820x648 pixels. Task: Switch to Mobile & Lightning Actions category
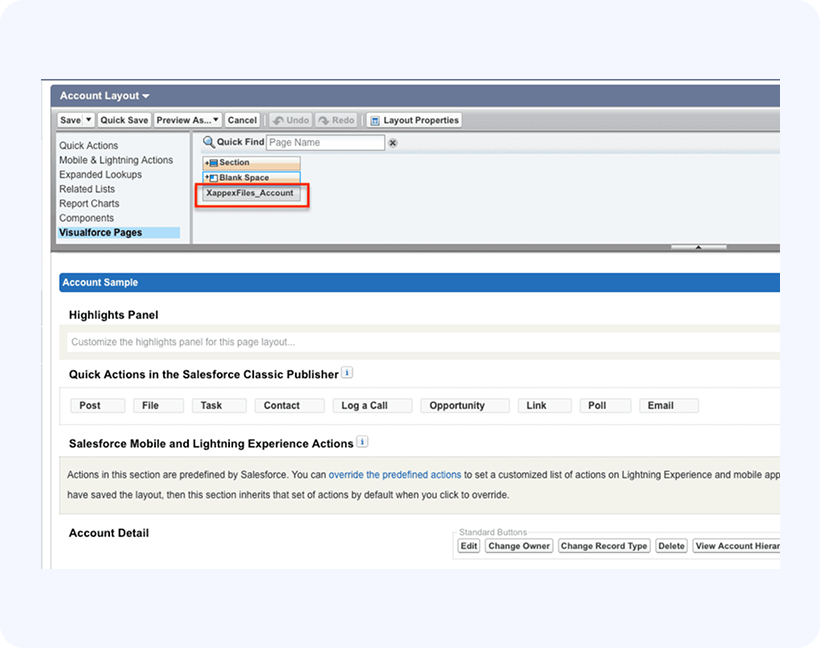(116, 160)
